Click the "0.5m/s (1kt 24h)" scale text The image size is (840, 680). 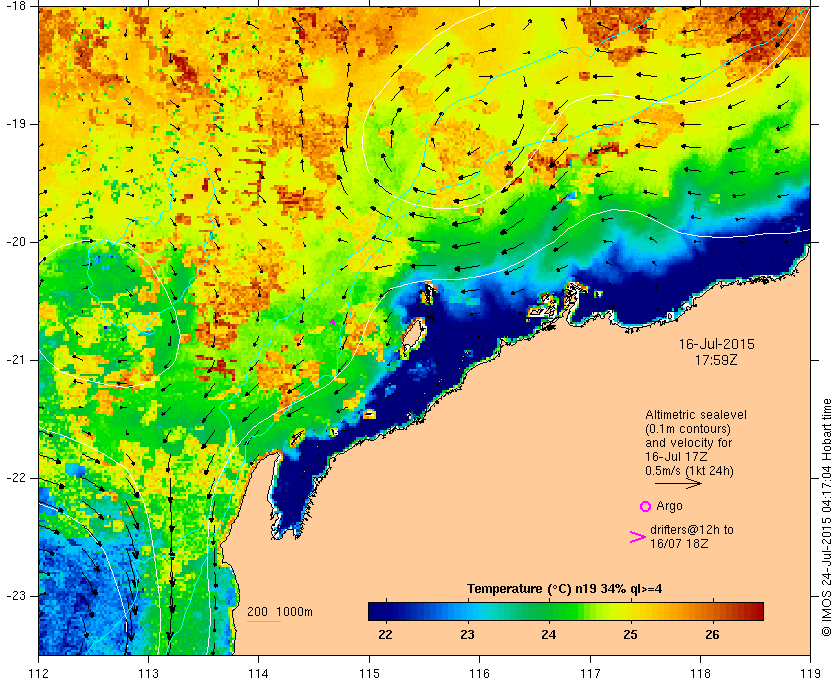tap(689, 471)
